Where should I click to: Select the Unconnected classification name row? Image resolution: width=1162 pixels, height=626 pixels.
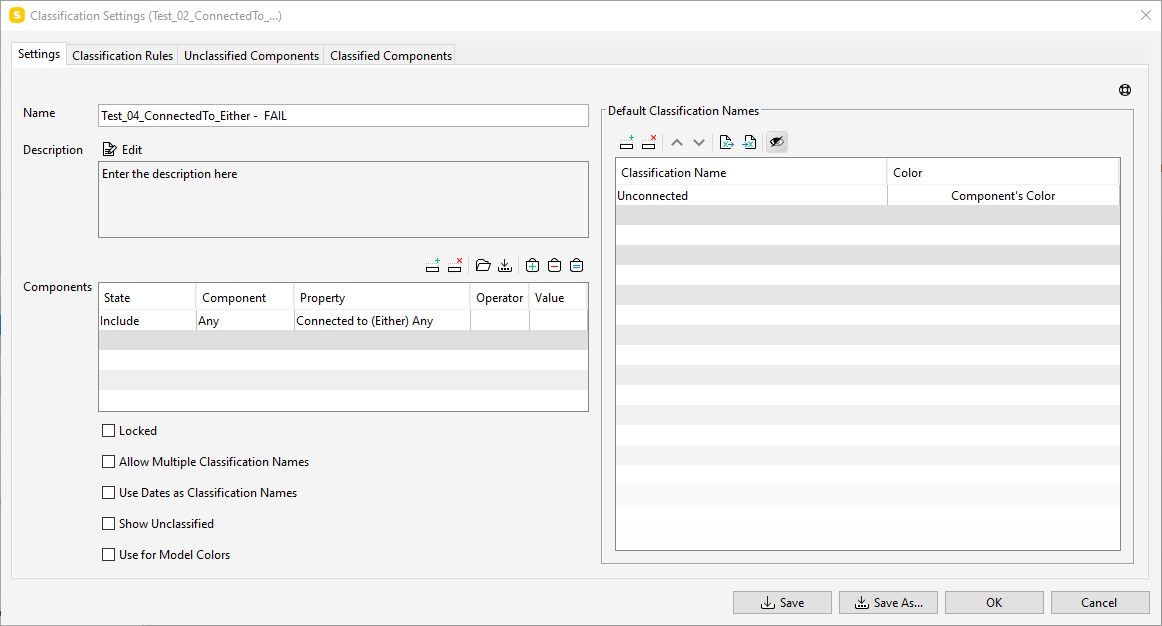click(x=751, y=196)
